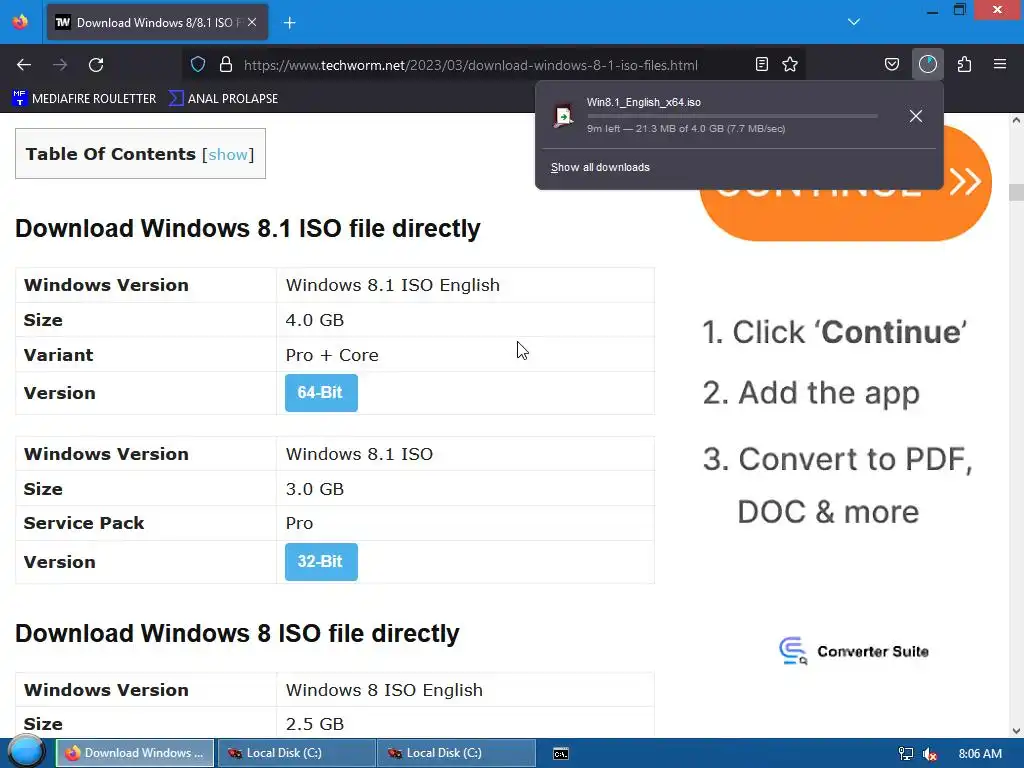Click the 'Pro + Core' variant cell
Viewport: 1024px width, 768px height.
(x=465, y=355)
